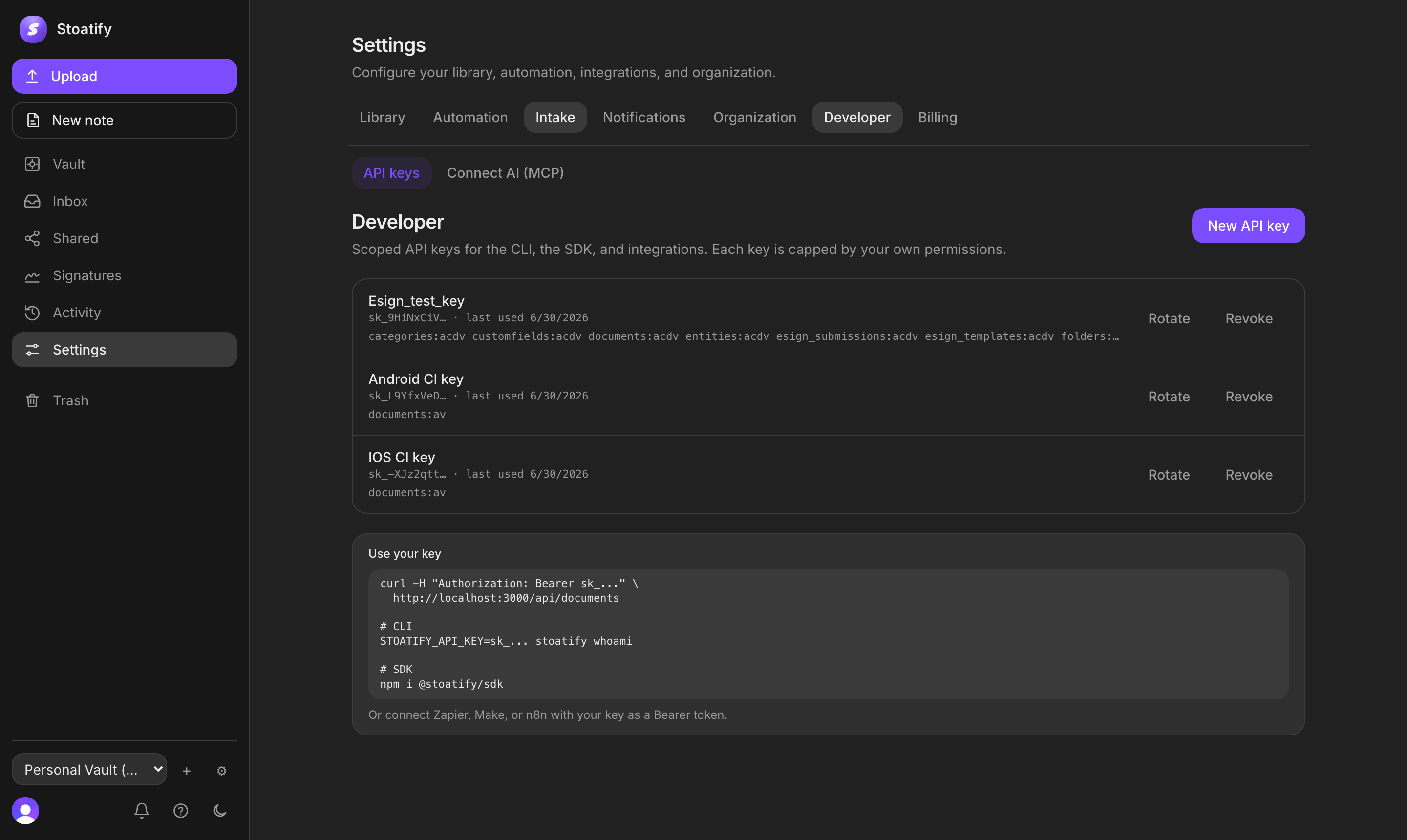Click the Signatures squiggle icon
Image resolution: width=1407 pixels, height=840 pixels.
(32, 275)
